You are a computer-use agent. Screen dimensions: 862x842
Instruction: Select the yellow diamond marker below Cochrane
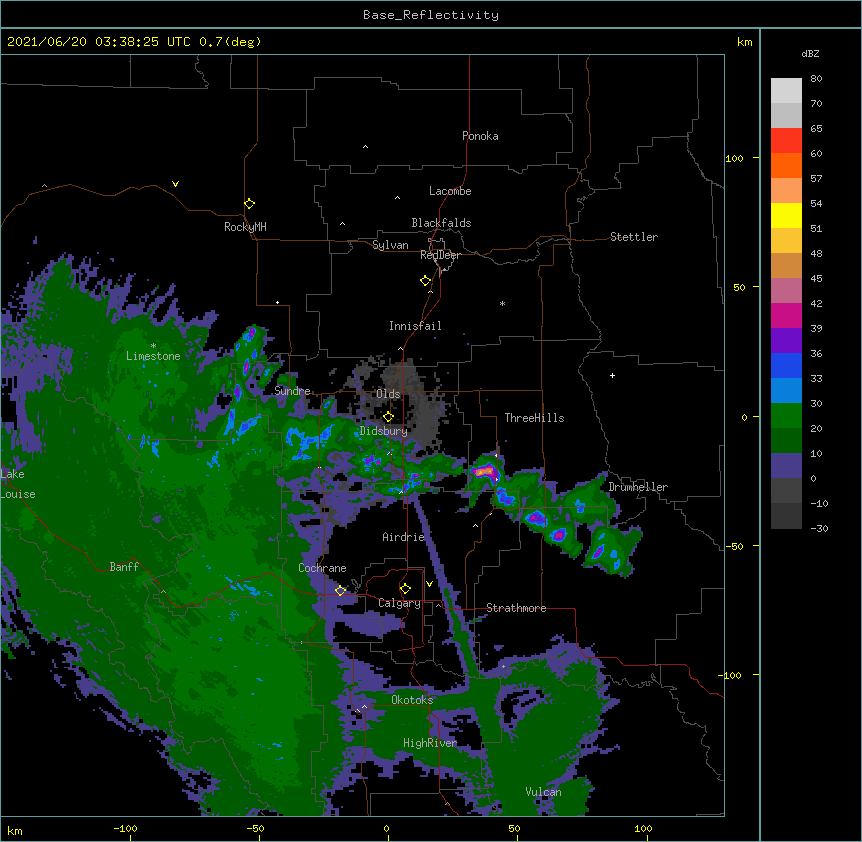[340, 591]
